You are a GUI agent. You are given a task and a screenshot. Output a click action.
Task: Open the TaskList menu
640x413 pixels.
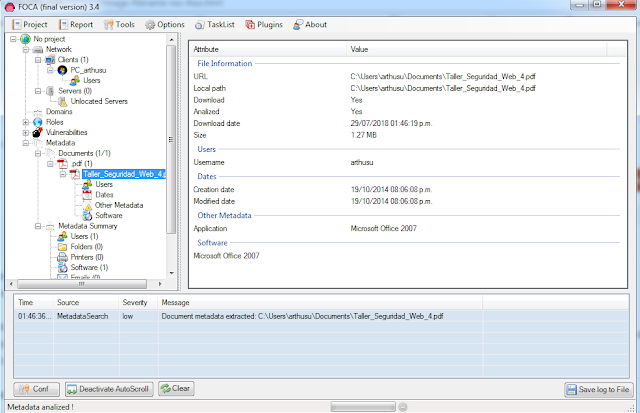point(215,25)
